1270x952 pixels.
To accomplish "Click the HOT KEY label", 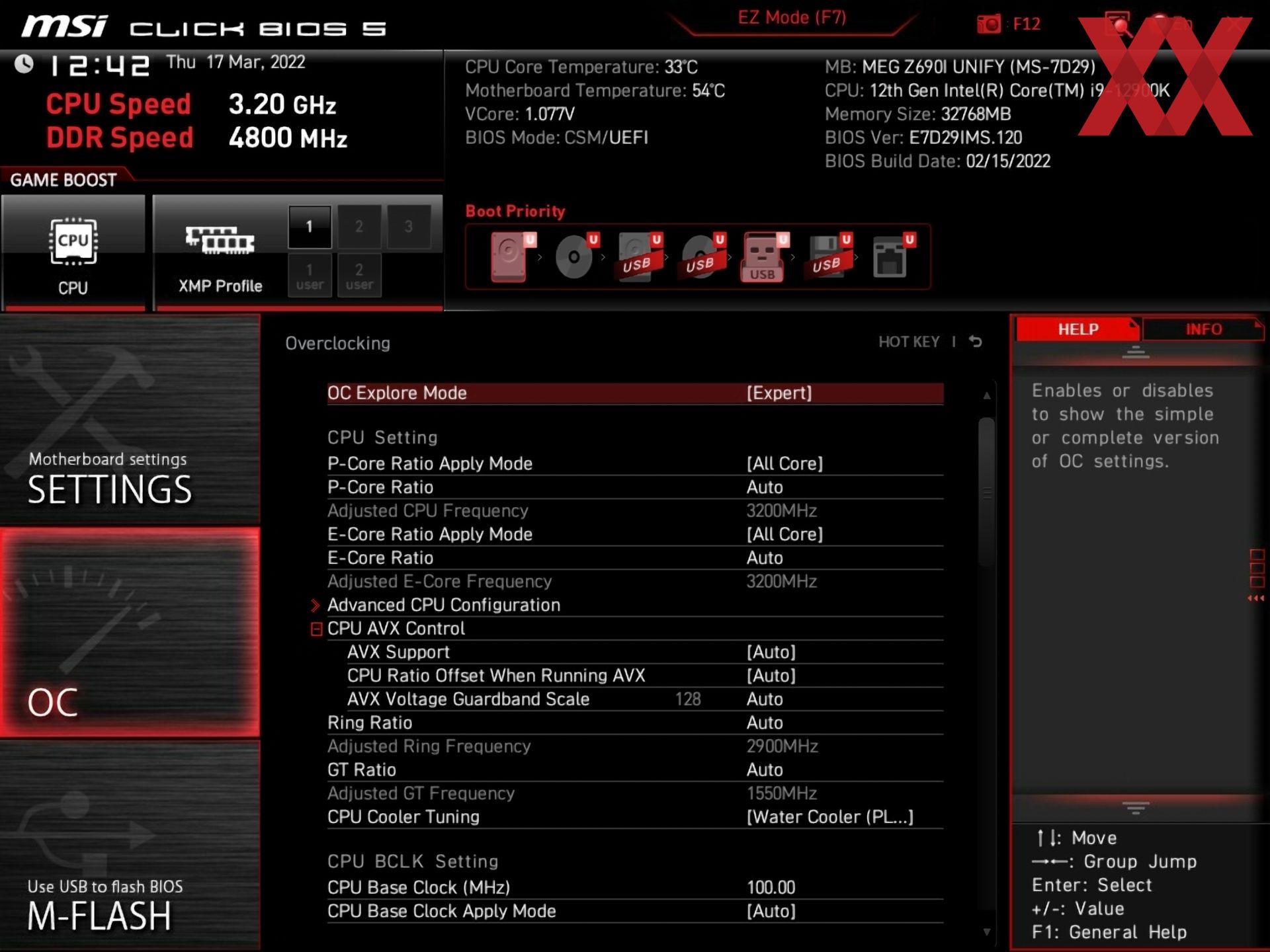I will (908, 342).
